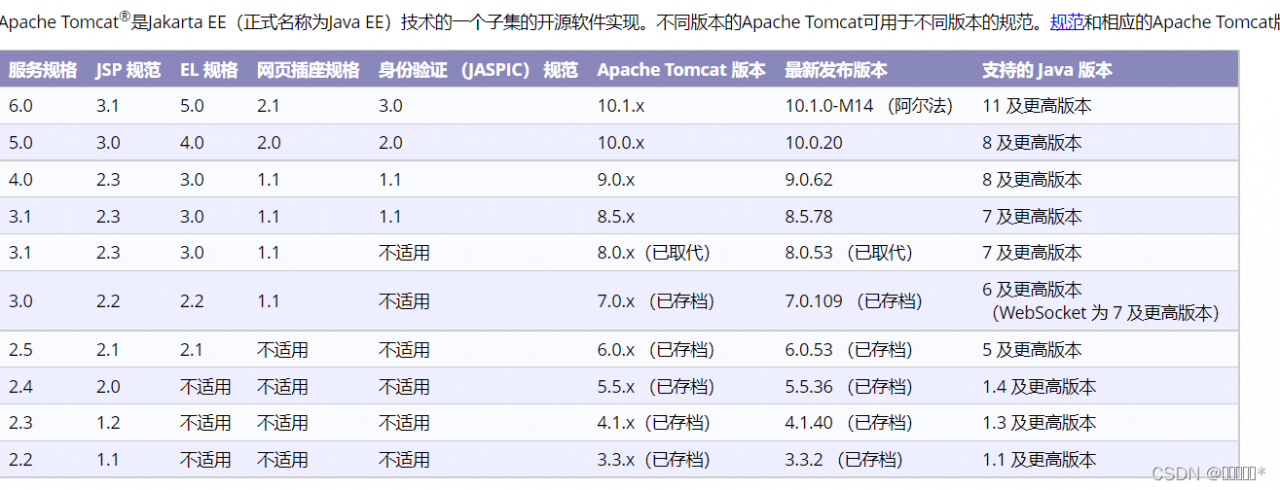The width and height of the screenshot is (1280, 490).
Task: Click servlet spec 2.3 in the 4.1.x row
Action: [21, 423]
